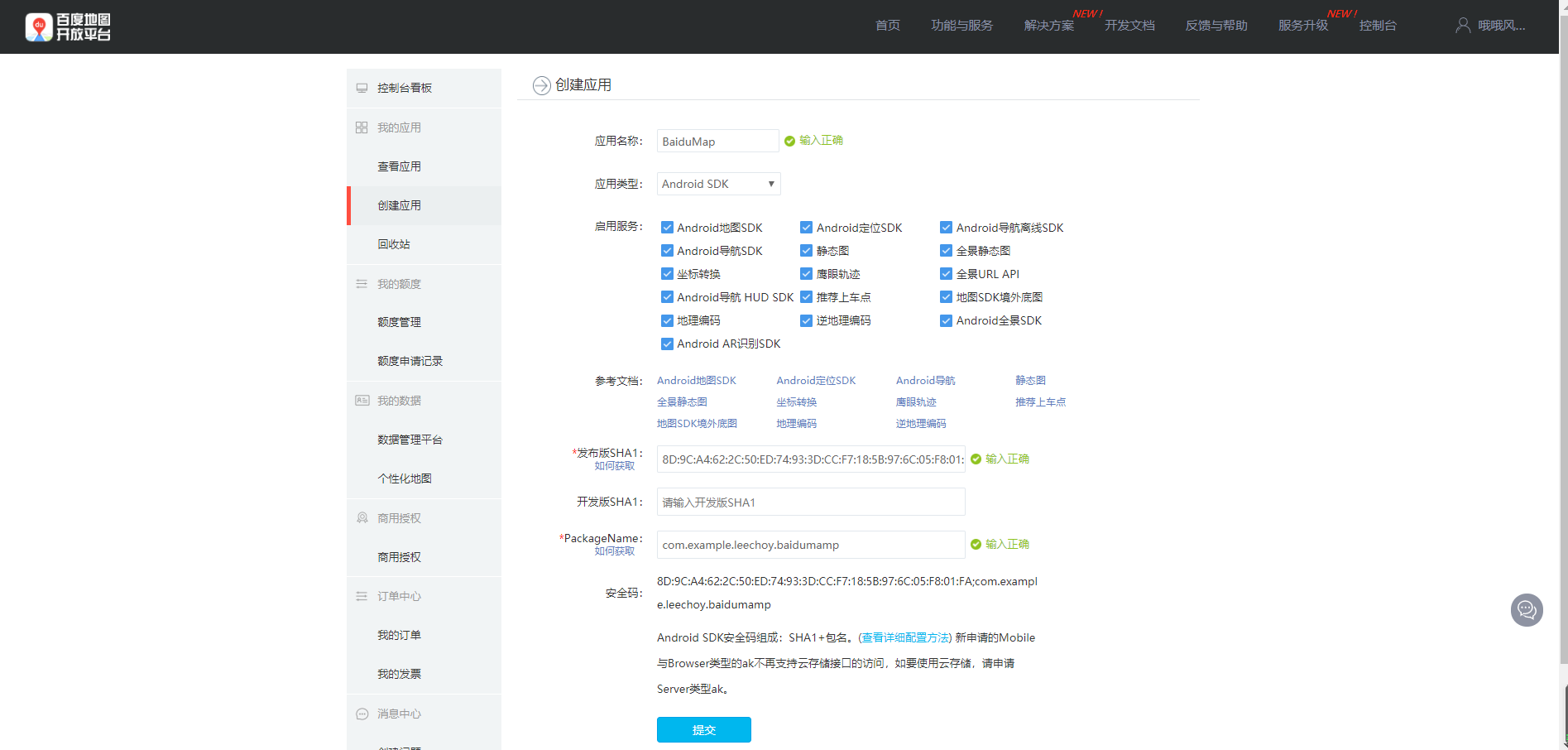Open the Android导航 reference doc link
This screenshot has width=1568, height=750.
(926, 381)
